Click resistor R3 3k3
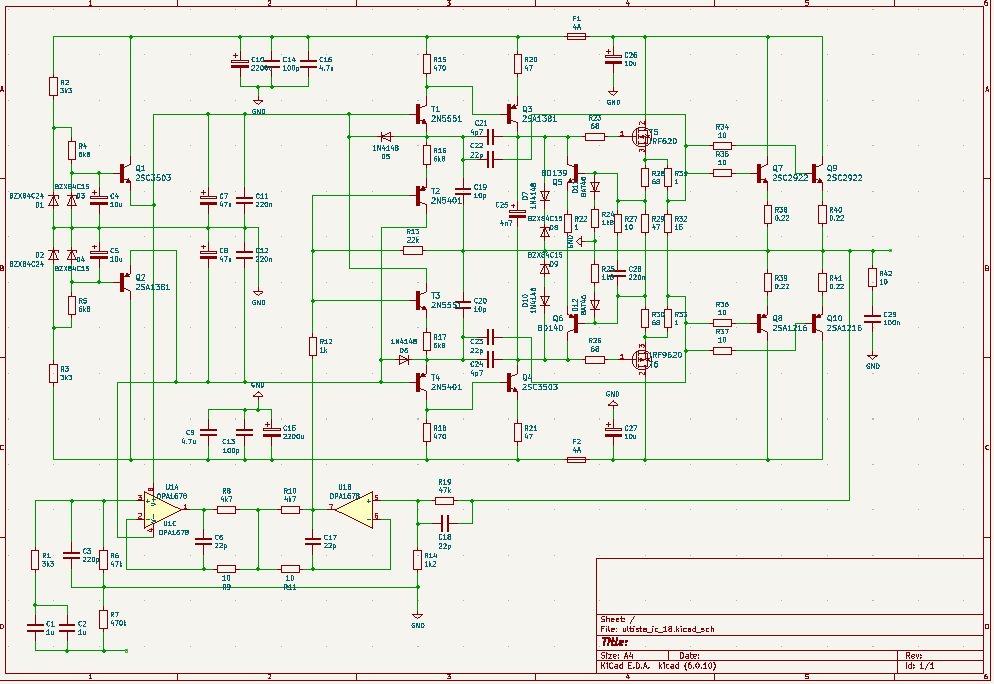Image resolution: width=994 pixels, height=684 pixels. point(53,373)
